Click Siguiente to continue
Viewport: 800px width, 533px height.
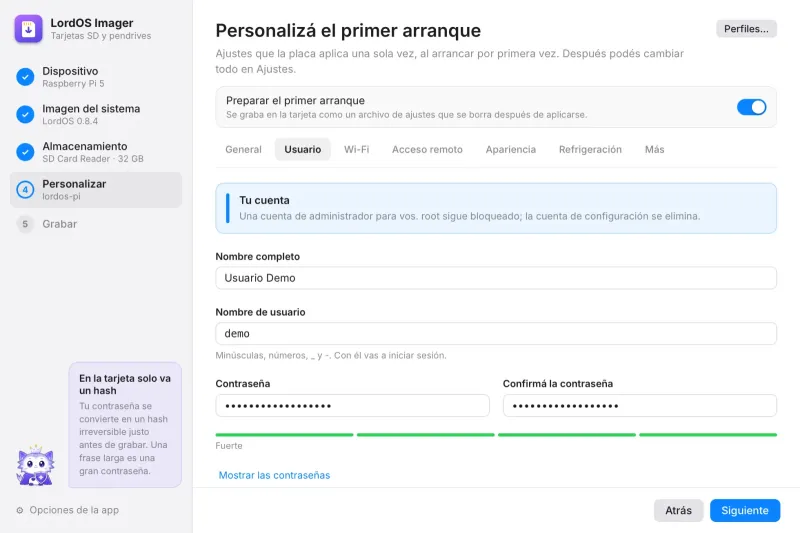pyautogui.click(x=744, y=511)
